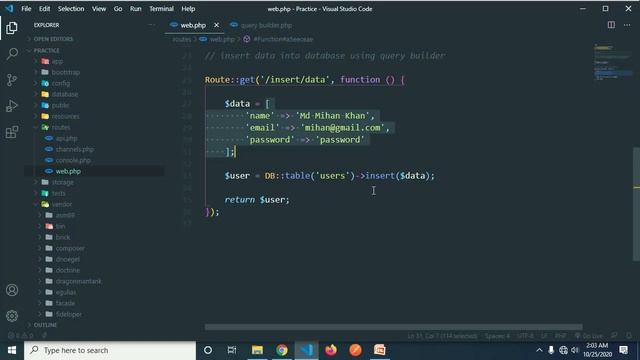
Task: Open console.php in the file tree
Action: pyautogui.click(x=73, y=160)
